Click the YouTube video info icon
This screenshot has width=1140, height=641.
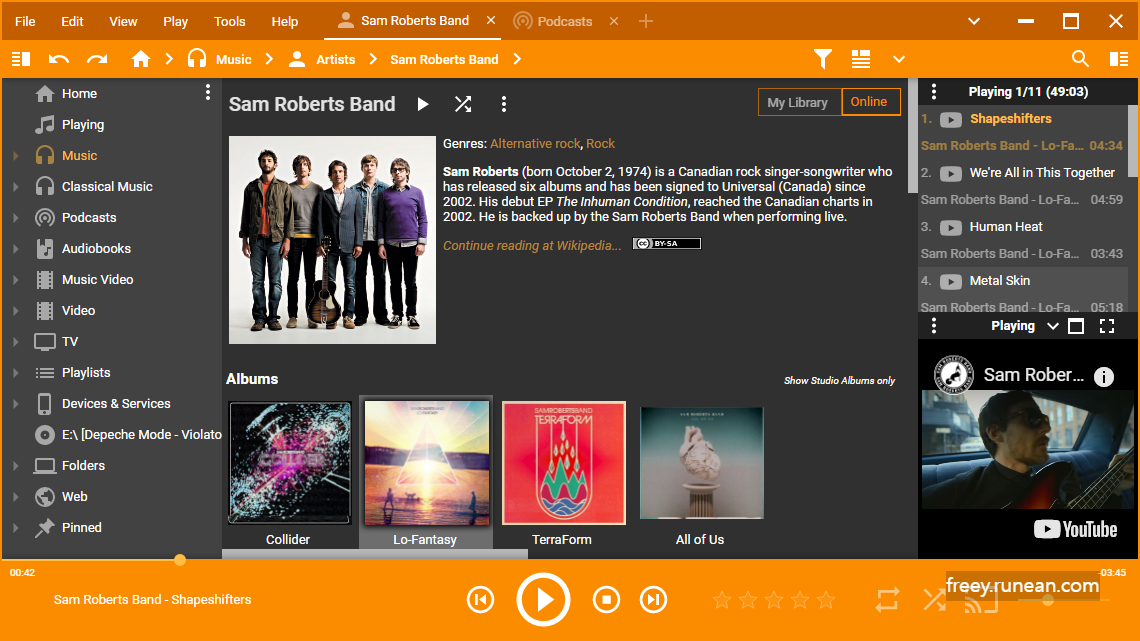1104,376
